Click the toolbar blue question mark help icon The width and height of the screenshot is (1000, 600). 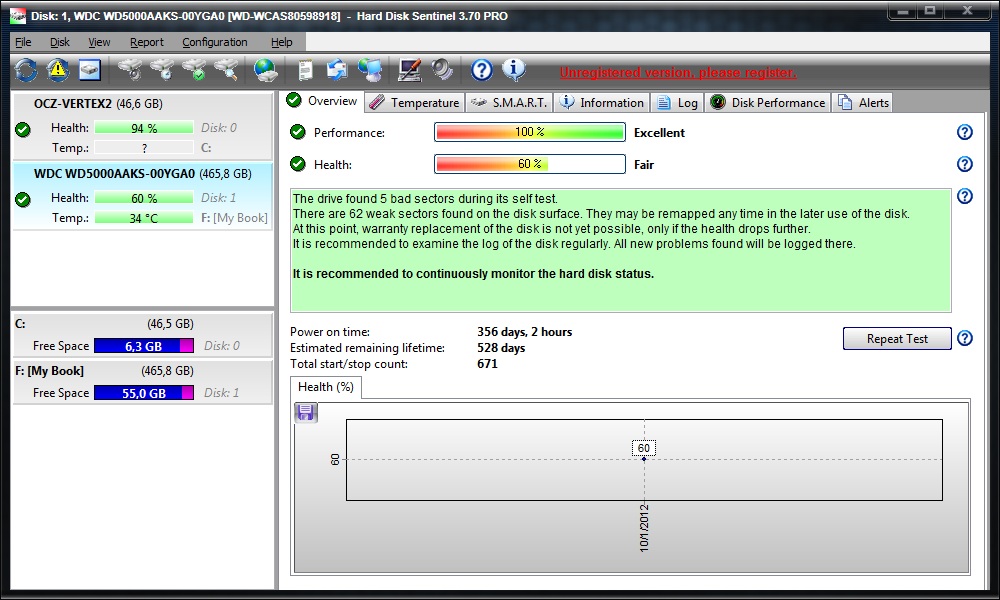482,70
